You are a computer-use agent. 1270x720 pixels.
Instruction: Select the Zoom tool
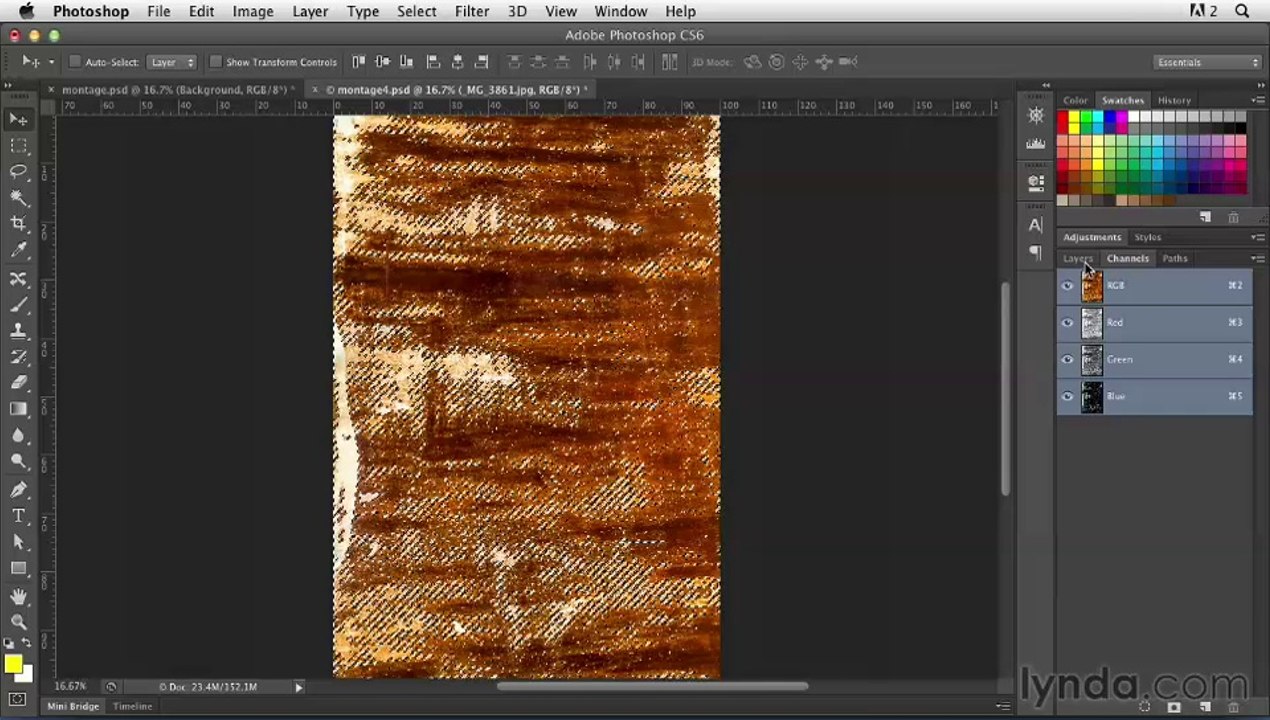[x=18, y=622]
